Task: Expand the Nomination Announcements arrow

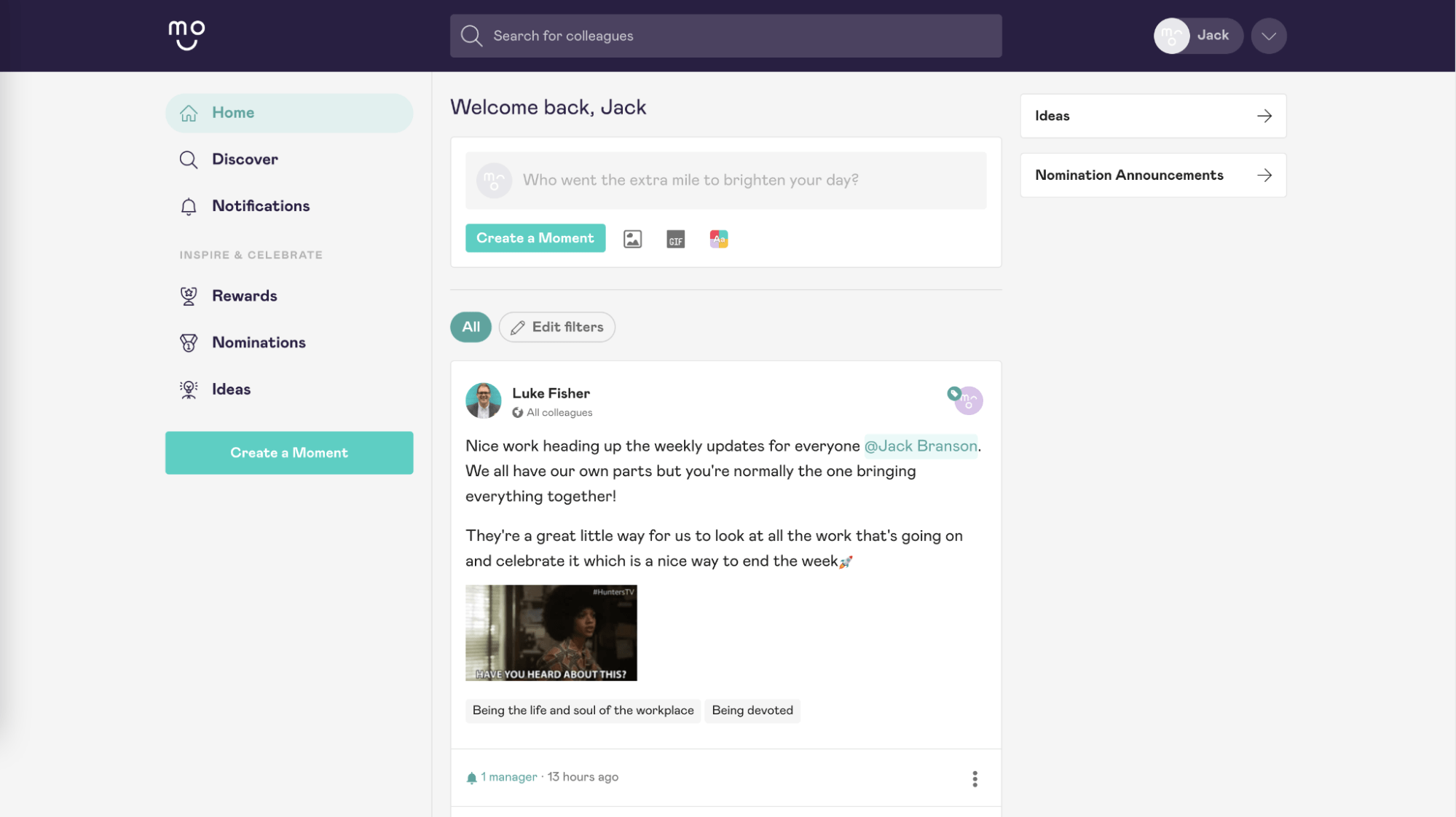Action: coord(1264,175)
